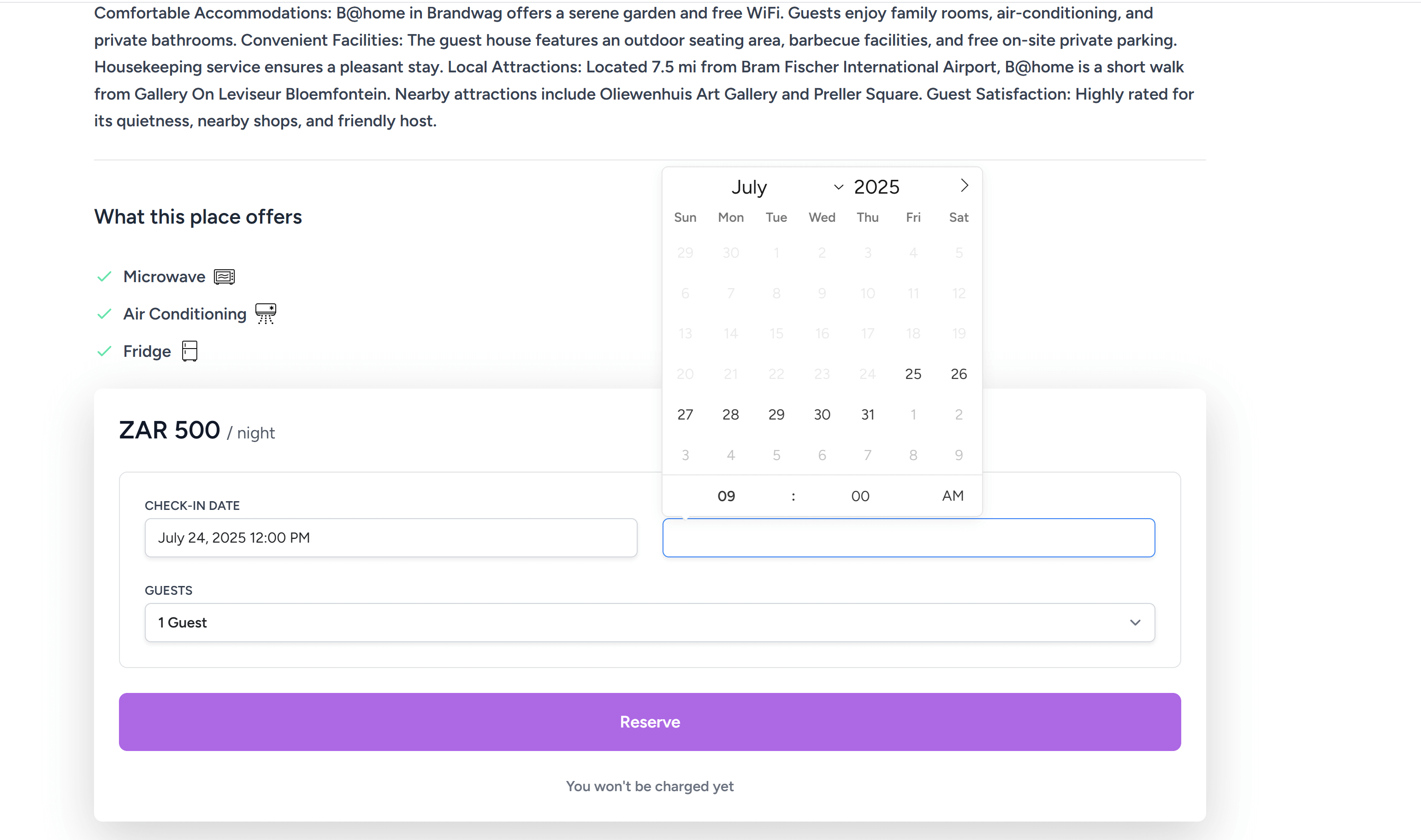Click the air conditioning icon
This screenshot has height=840, width=1421.
click(x=266, y=314)
